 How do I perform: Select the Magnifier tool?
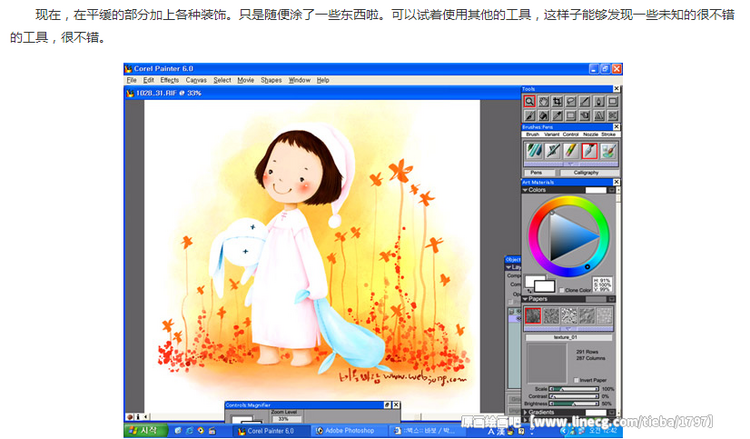(x=529, y=101)
